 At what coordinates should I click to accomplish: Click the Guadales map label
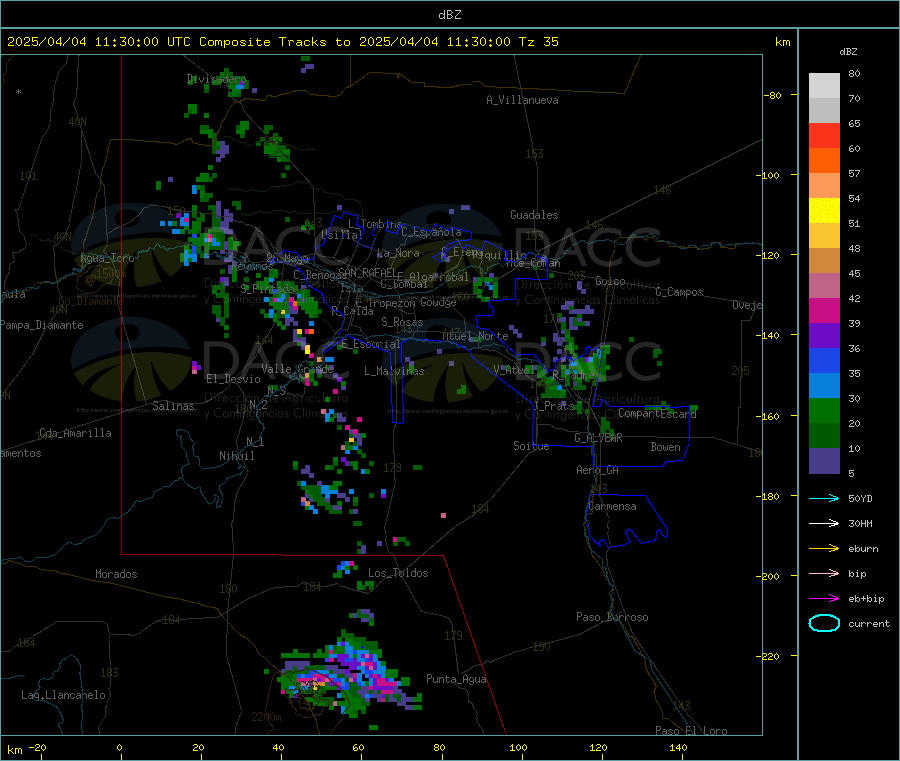pos(534,215)
